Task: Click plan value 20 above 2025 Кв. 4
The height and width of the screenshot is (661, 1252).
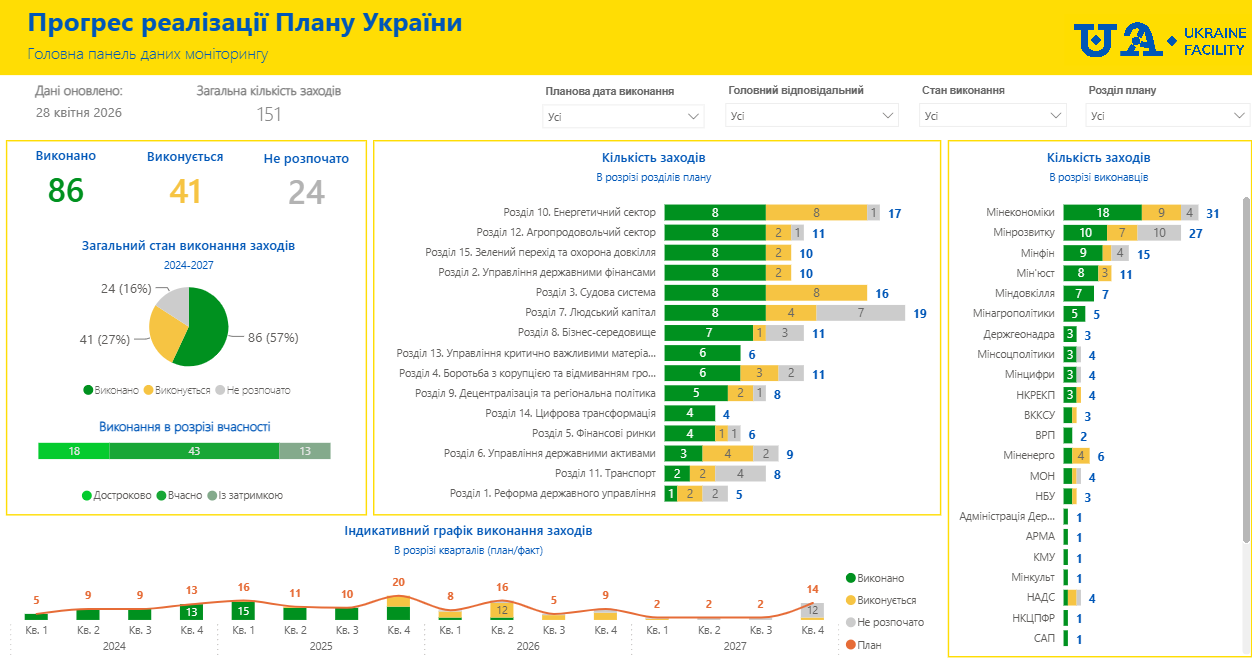Action: pos(398,582)
